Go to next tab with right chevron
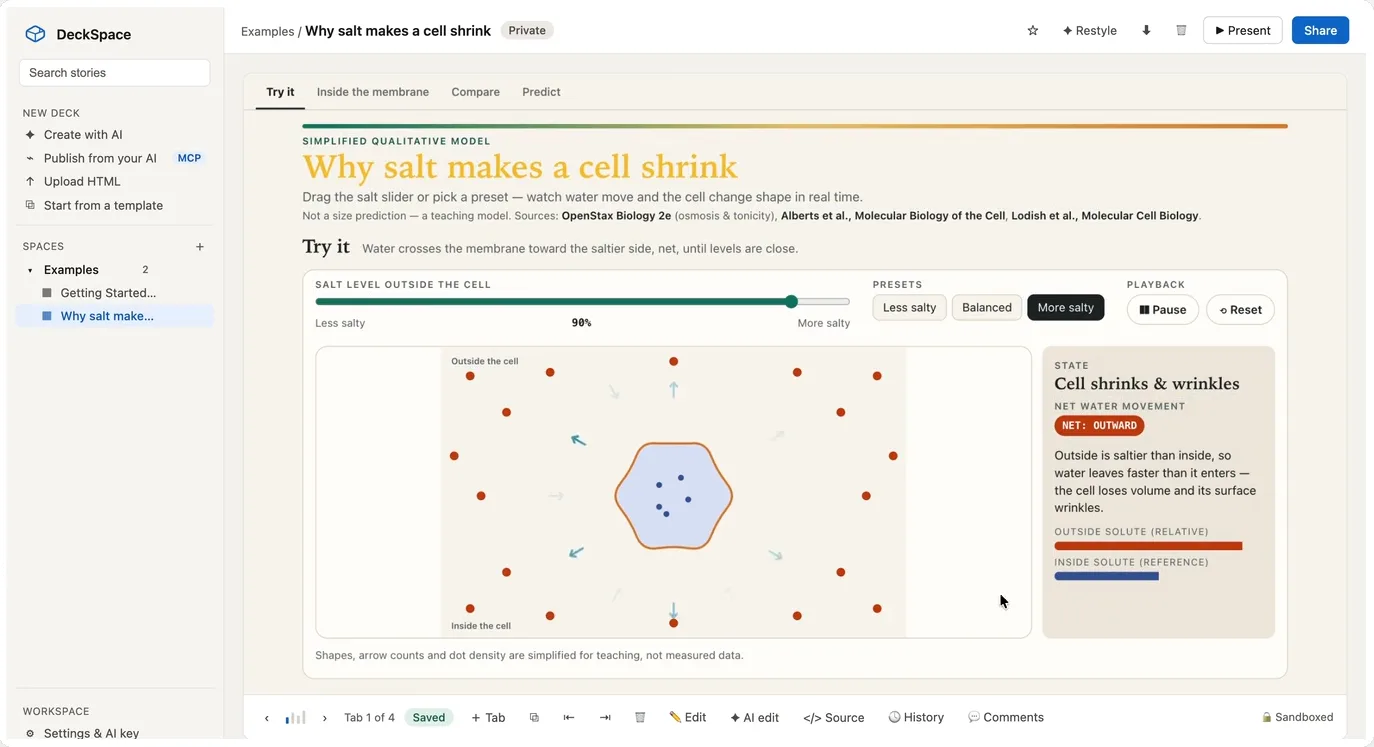 coord(325,718)
